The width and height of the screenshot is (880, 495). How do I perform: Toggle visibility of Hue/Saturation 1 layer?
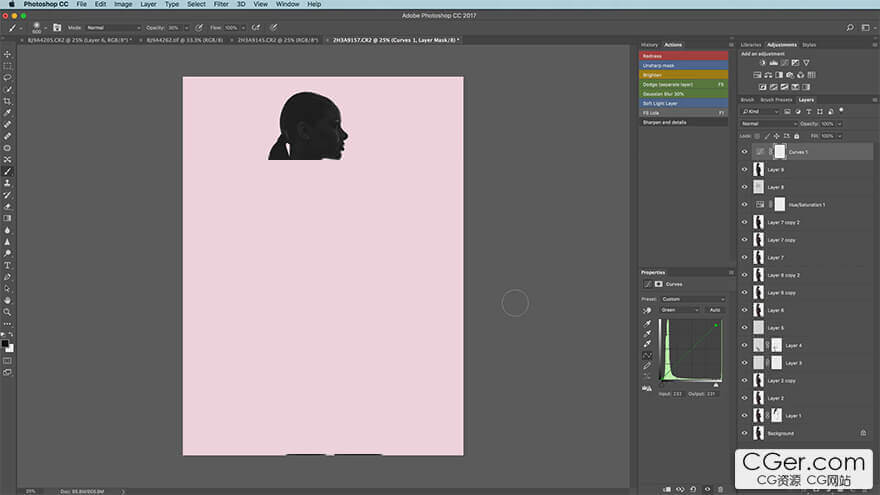point(744,204)
